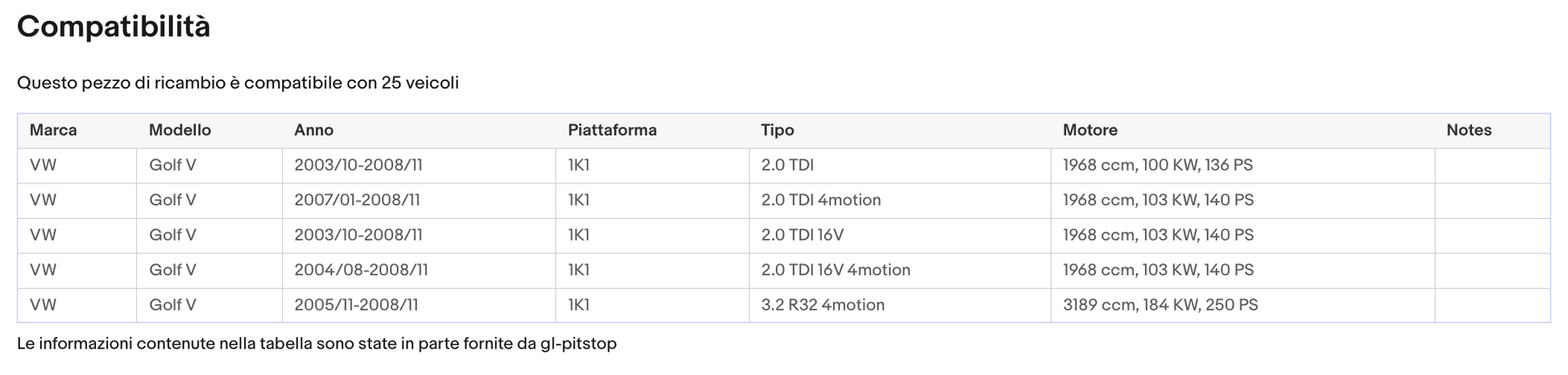Click the year range 2004/08-2008/11

pos(361,270)
